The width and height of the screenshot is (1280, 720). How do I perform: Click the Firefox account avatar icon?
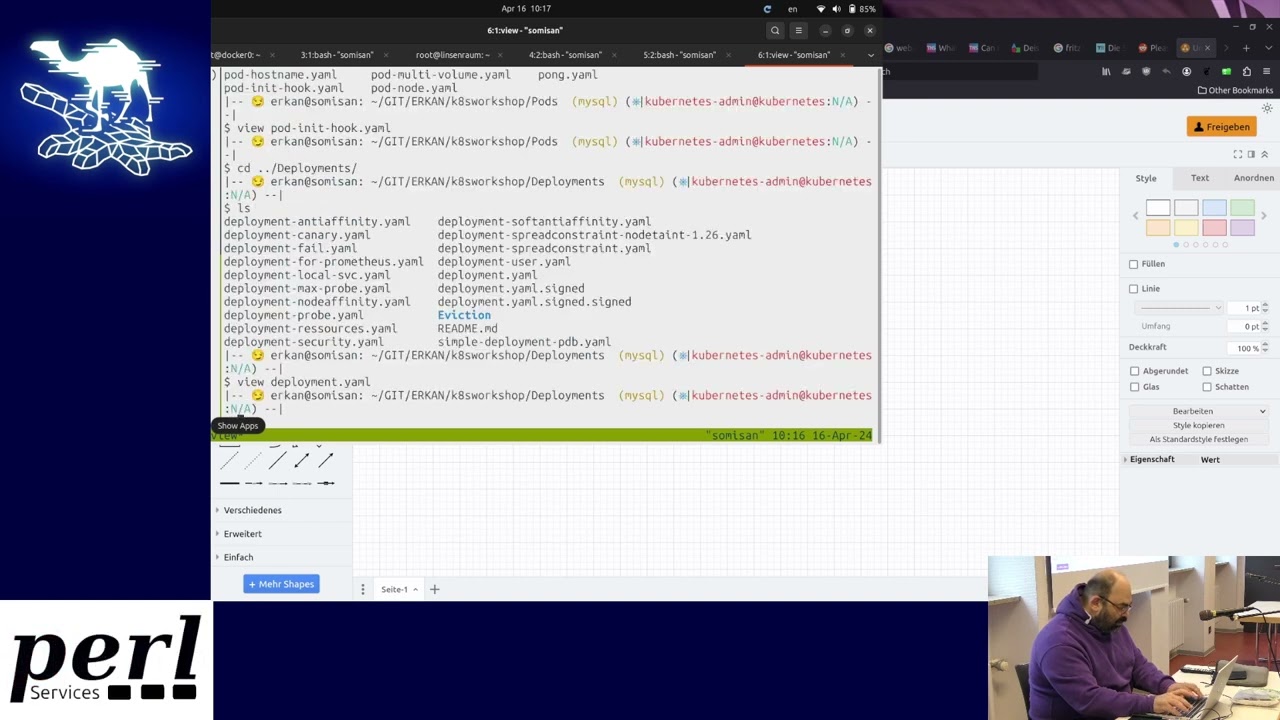pos(1186,72)
